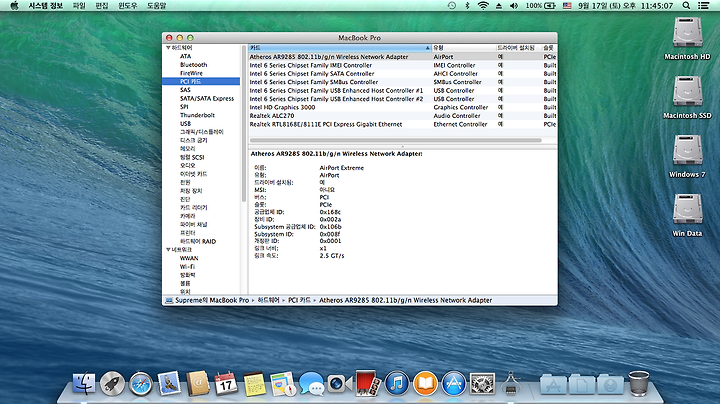The width and height of the screenshot is (720, 404).
Task: Launch Launchpad rocket icon in Dock
Action: tap(112, 383)
